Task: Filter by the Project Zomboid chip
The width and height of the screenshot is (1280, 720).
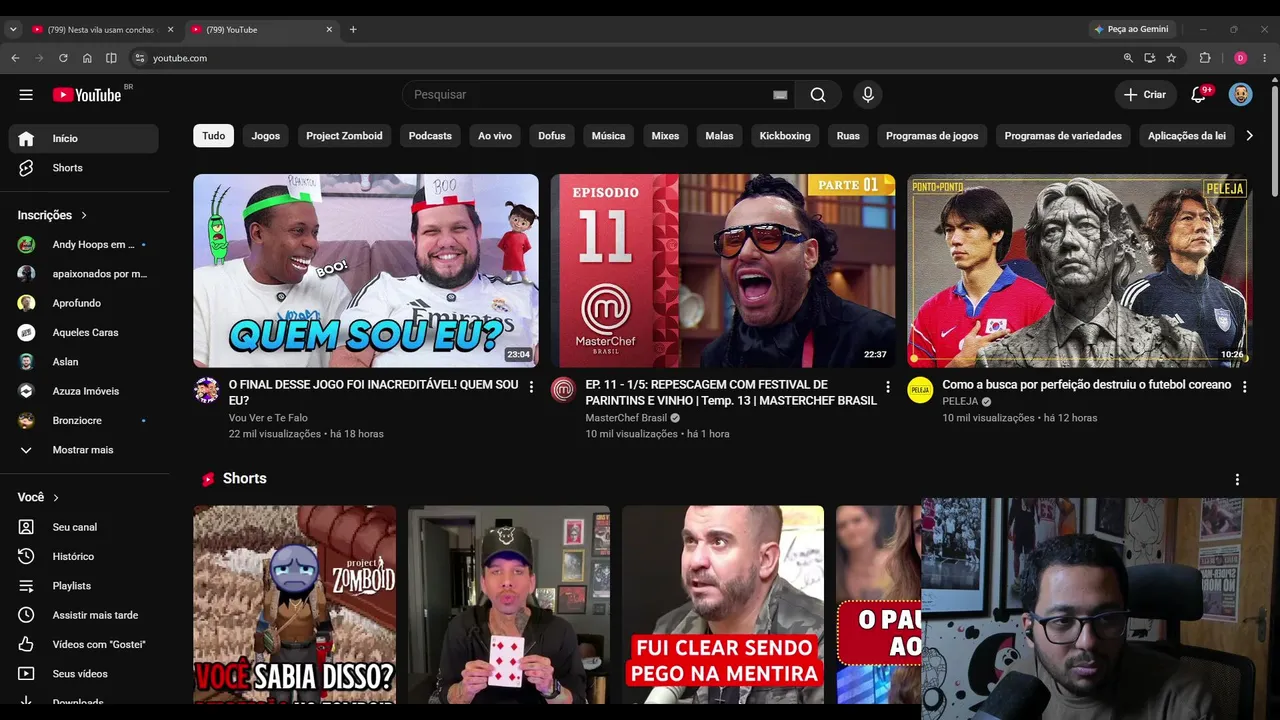Action: (x=344, y=136)
